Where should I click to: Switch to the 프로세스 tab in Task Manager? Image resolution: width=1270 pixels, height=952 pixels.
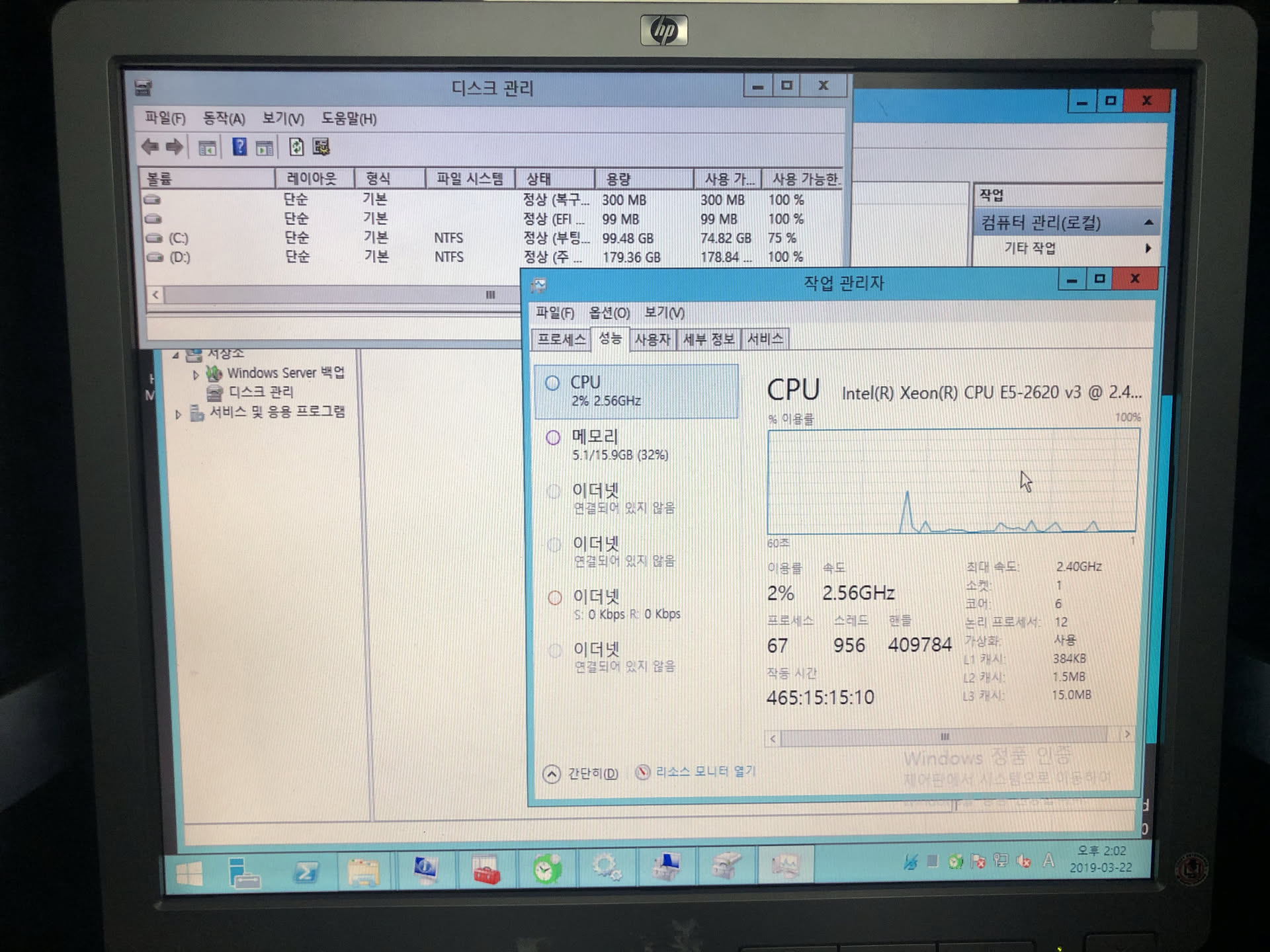pyautogui.click(x=561, y=339)
